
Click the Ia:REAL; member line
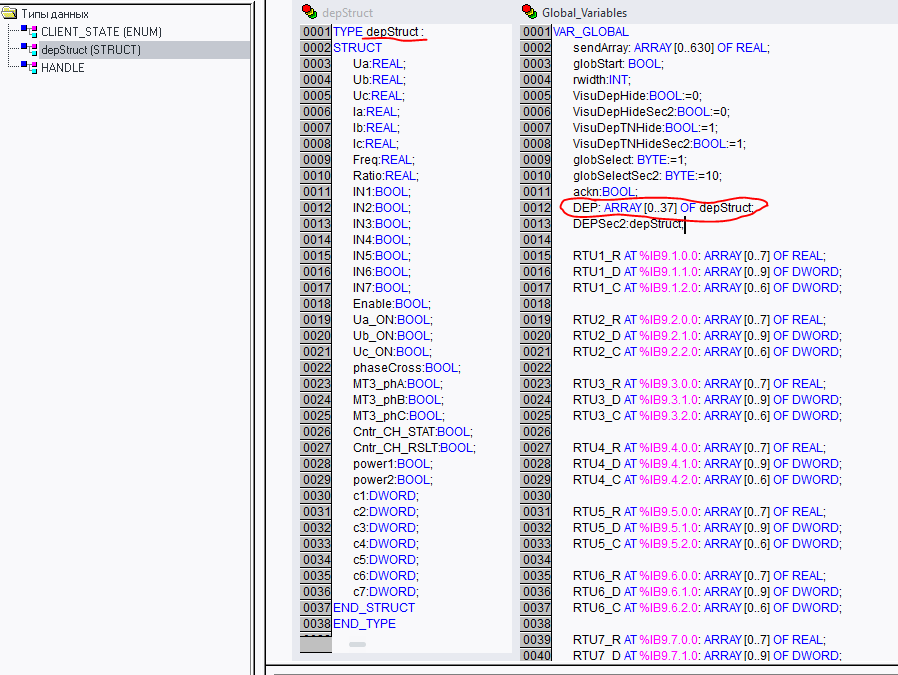click(376, 112)
